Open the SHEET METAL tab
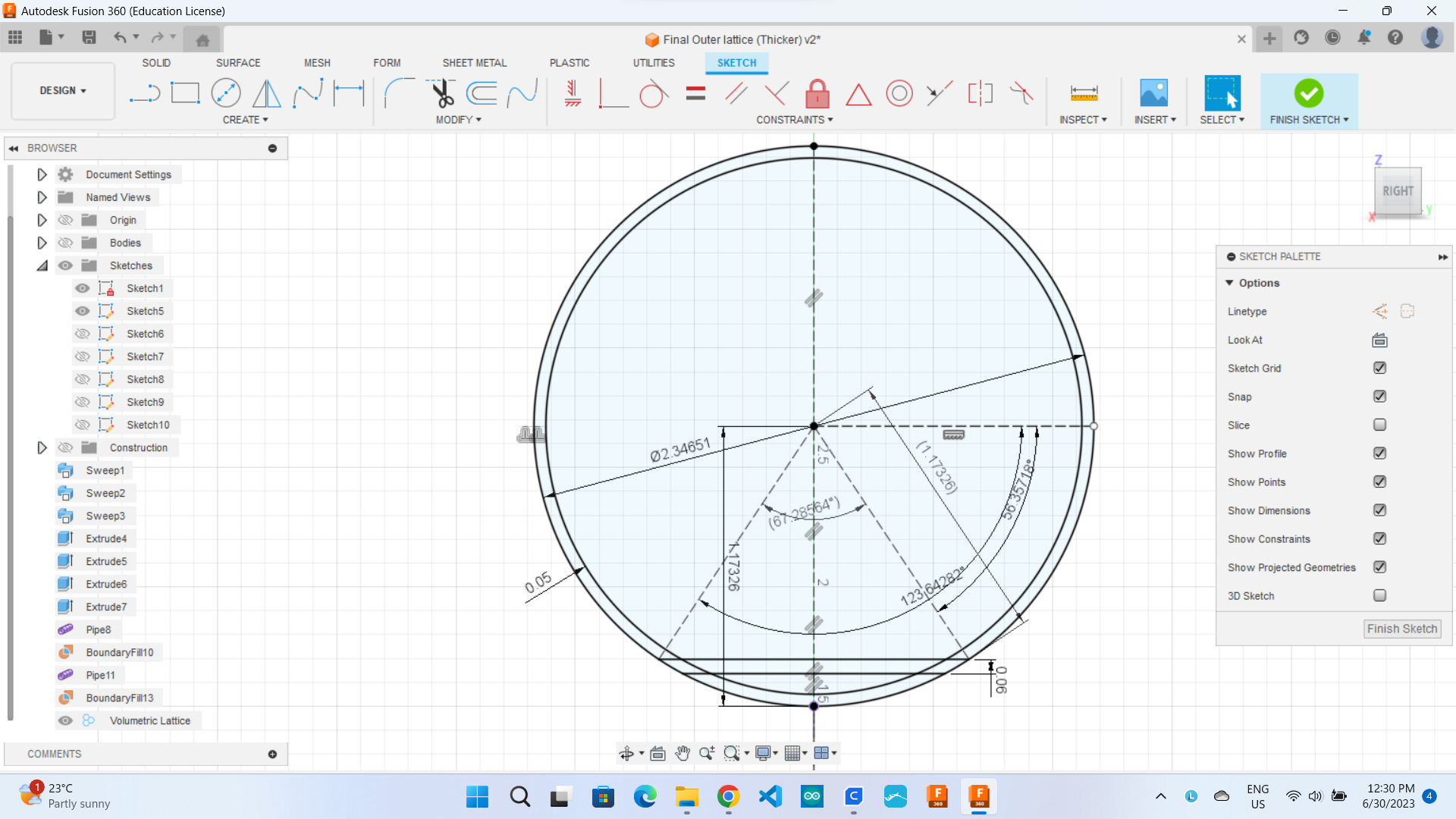 (x=475, y=63)
